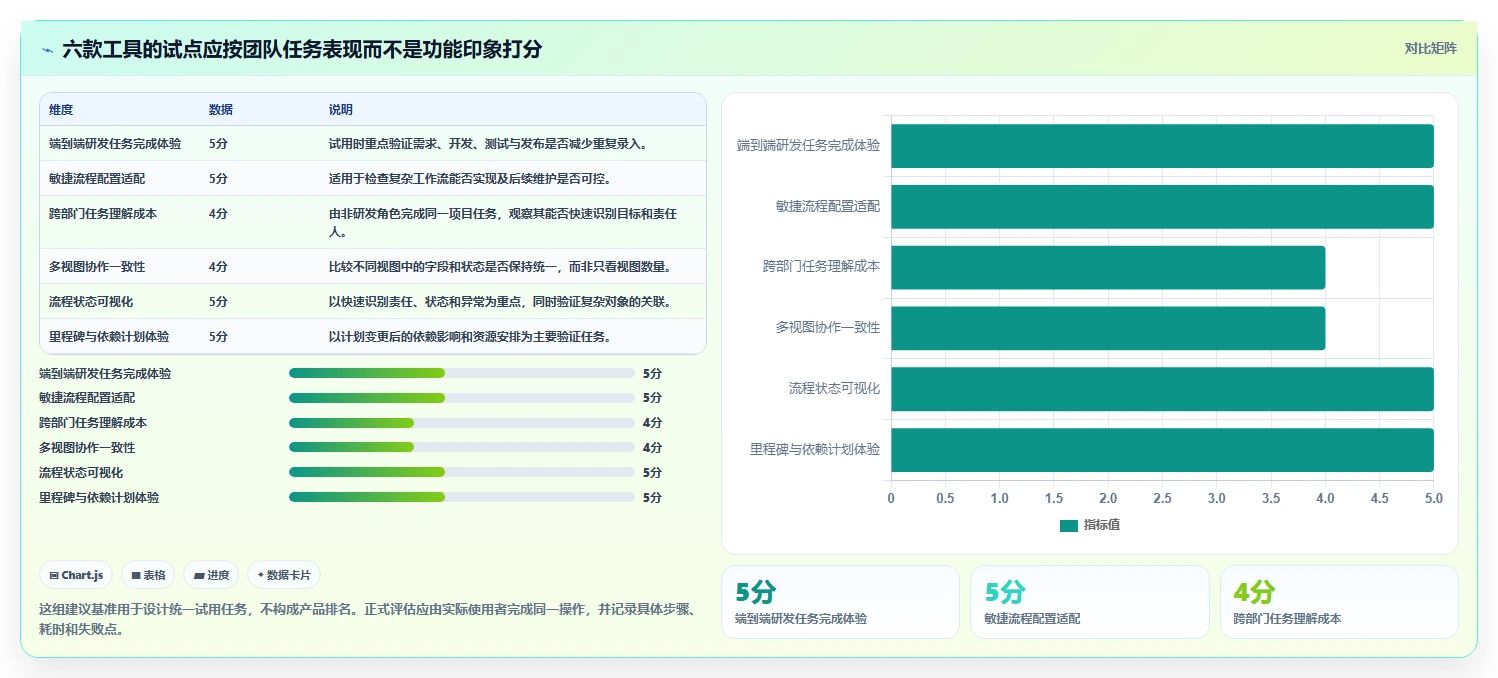This screenshot has width=1498, height=678.
Task: Click progress bar for 端到端研发任务完成体验
Action: [462, 373]
